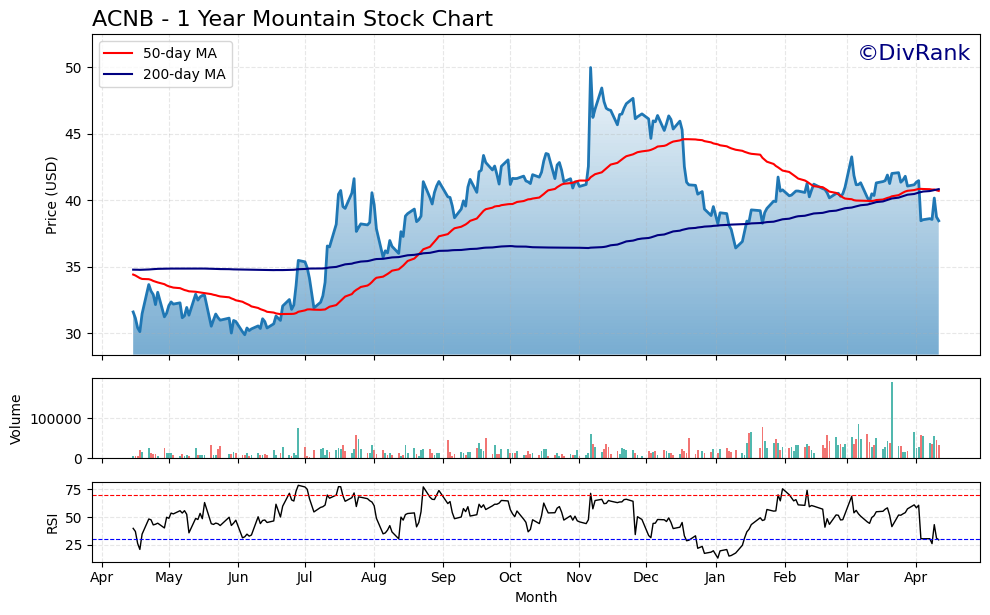
Task: Click the "Aug" month tick label
Action: tap(374, 577)
